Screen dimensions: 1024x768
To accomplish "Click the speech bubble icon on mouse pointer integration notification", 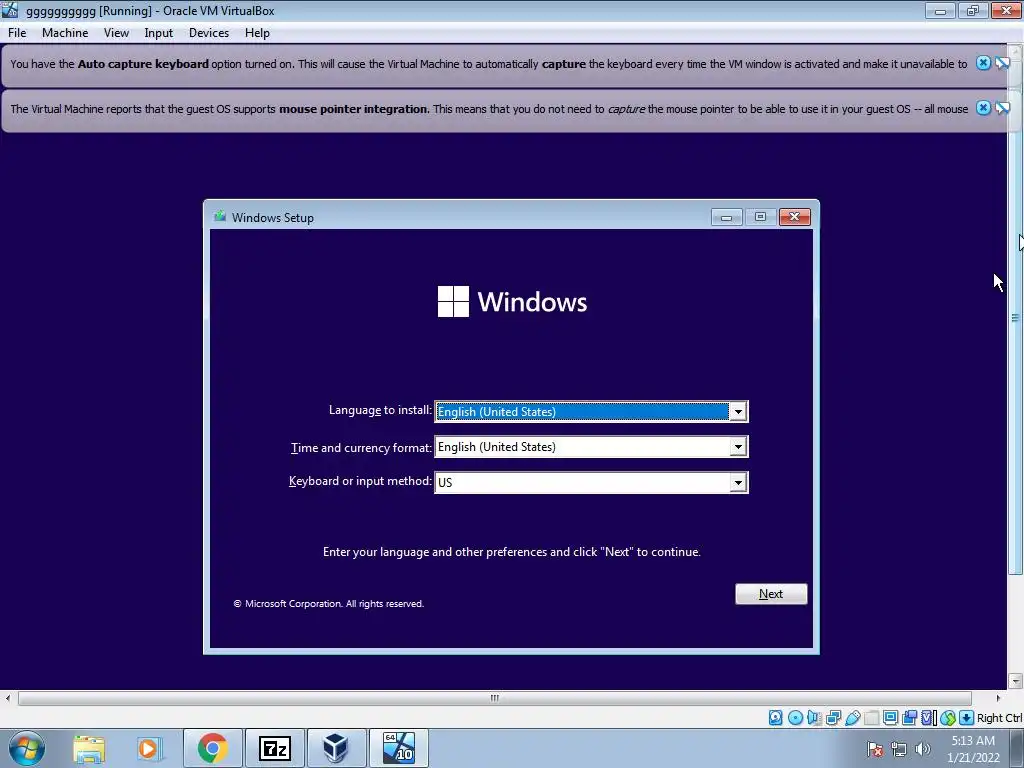I will (1002, 108).
